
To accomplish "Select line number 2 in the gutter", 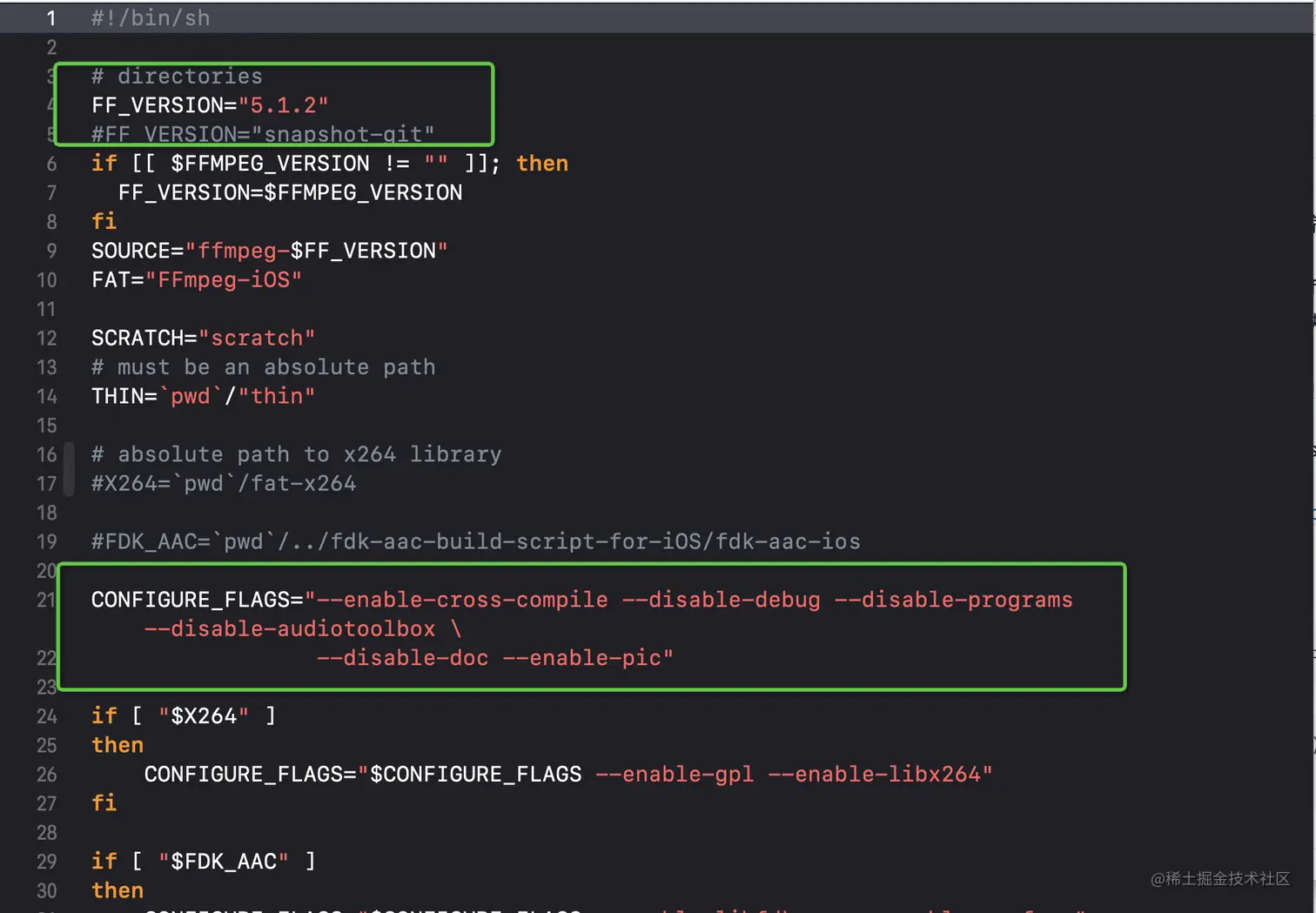I will point(51,47).
